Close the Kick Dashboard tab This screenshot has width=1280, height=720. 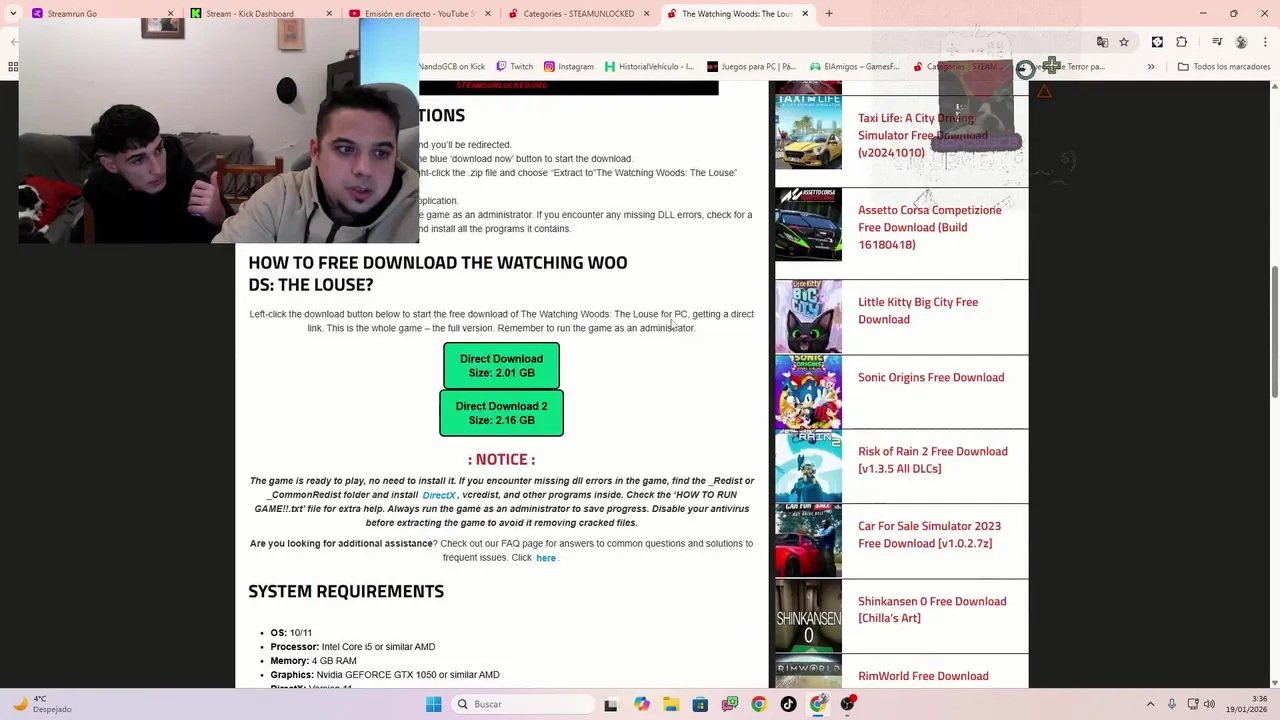(329, 14)
